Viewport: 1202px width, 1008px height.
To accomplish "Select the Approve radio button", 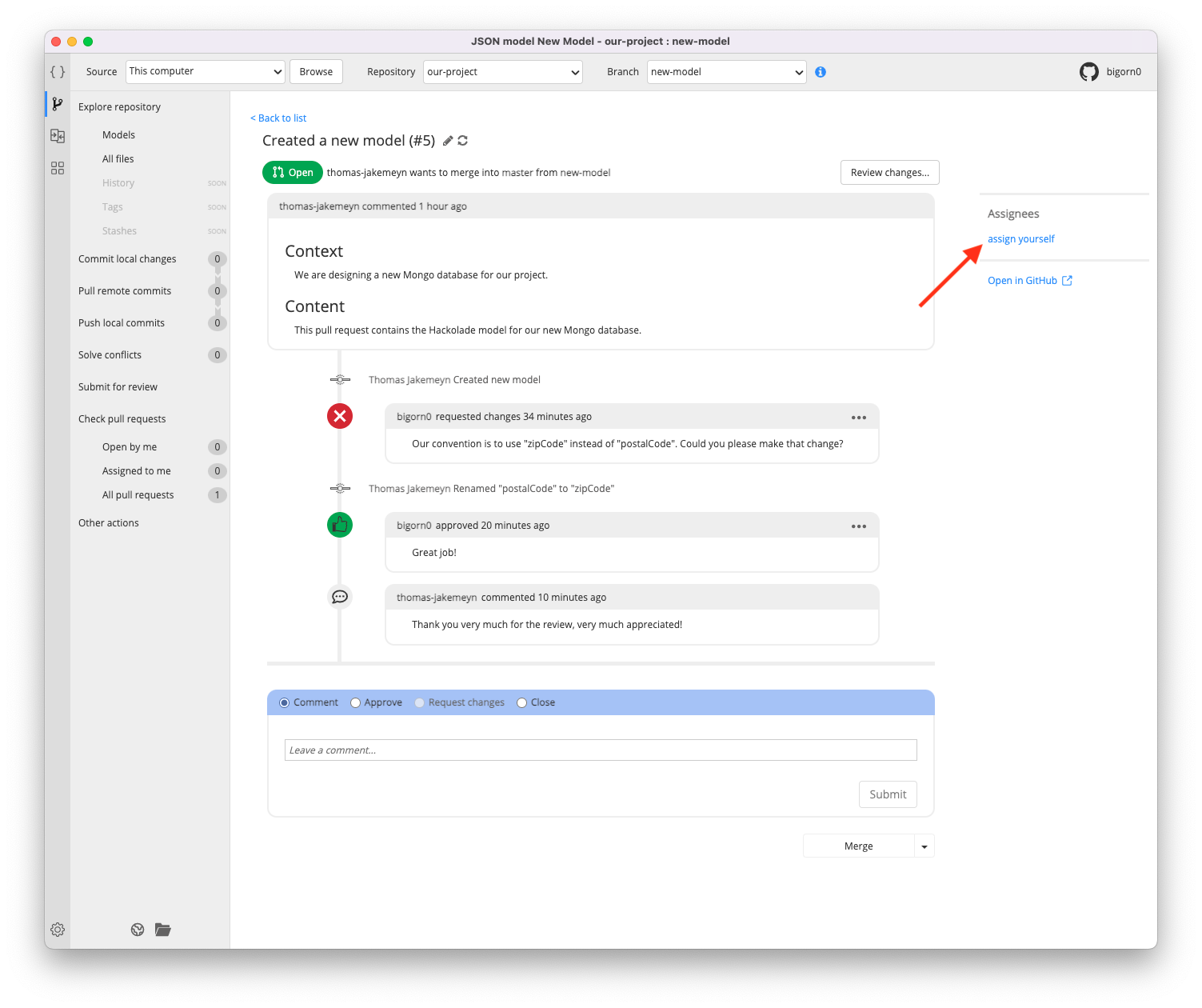I will point(355,702).
